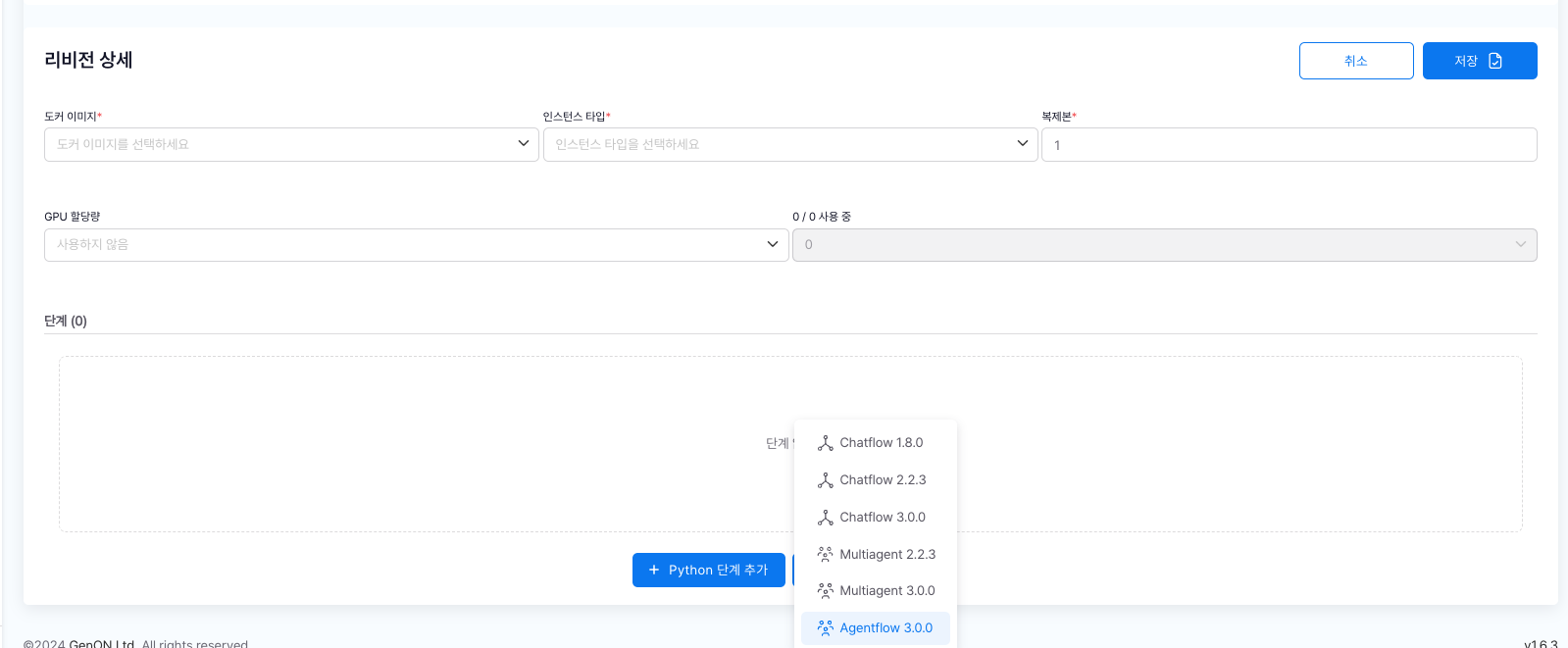Open the GPU 할당량 dropdown
The height and width of the screenshot is (648, 1568).
tap(416, 244)
